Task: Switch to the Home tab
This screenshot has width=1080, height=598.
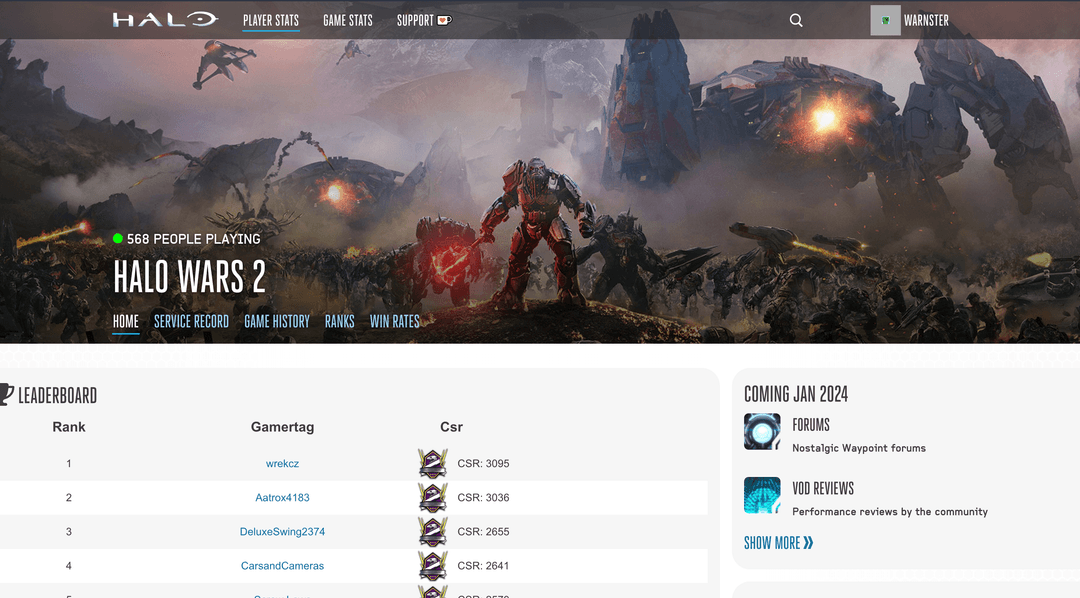Action: tap(126, 322)
